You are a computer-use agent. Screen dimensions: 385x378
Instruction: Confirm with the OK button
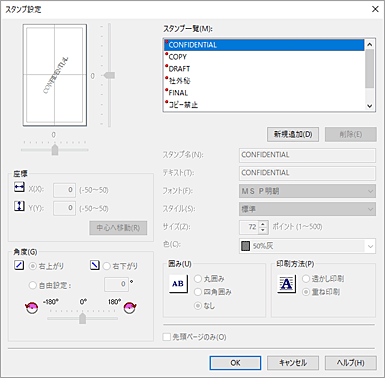point(235,363)
